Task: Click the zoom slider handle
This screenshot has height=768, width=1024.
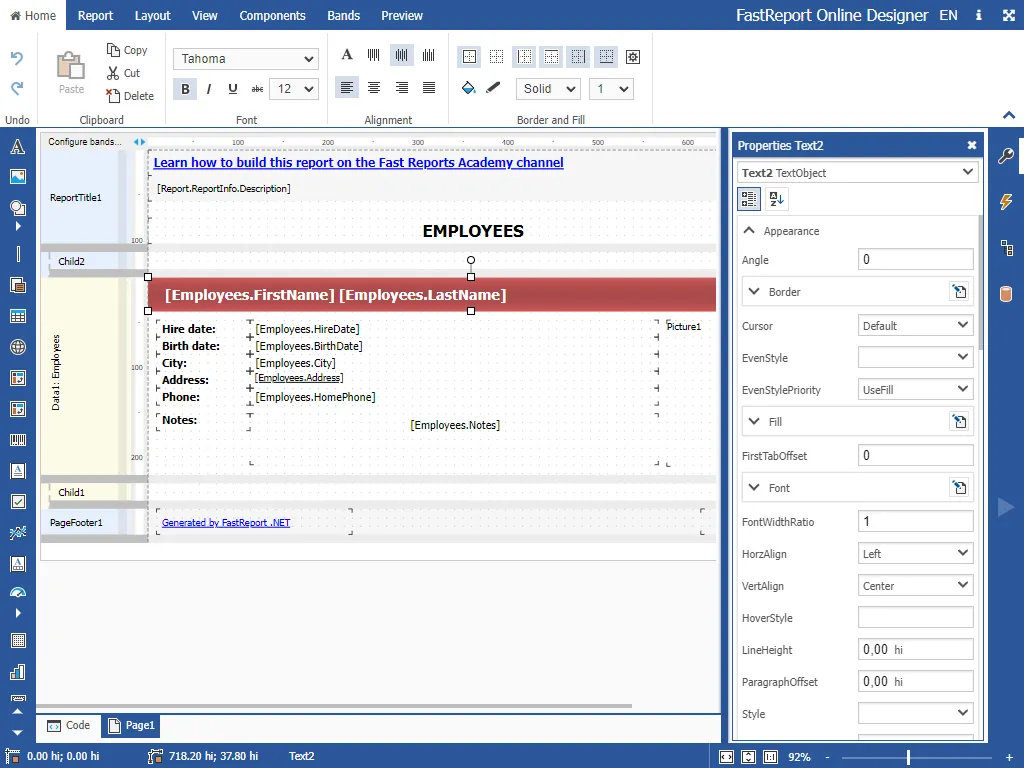Action: click(x=908, y=757)
